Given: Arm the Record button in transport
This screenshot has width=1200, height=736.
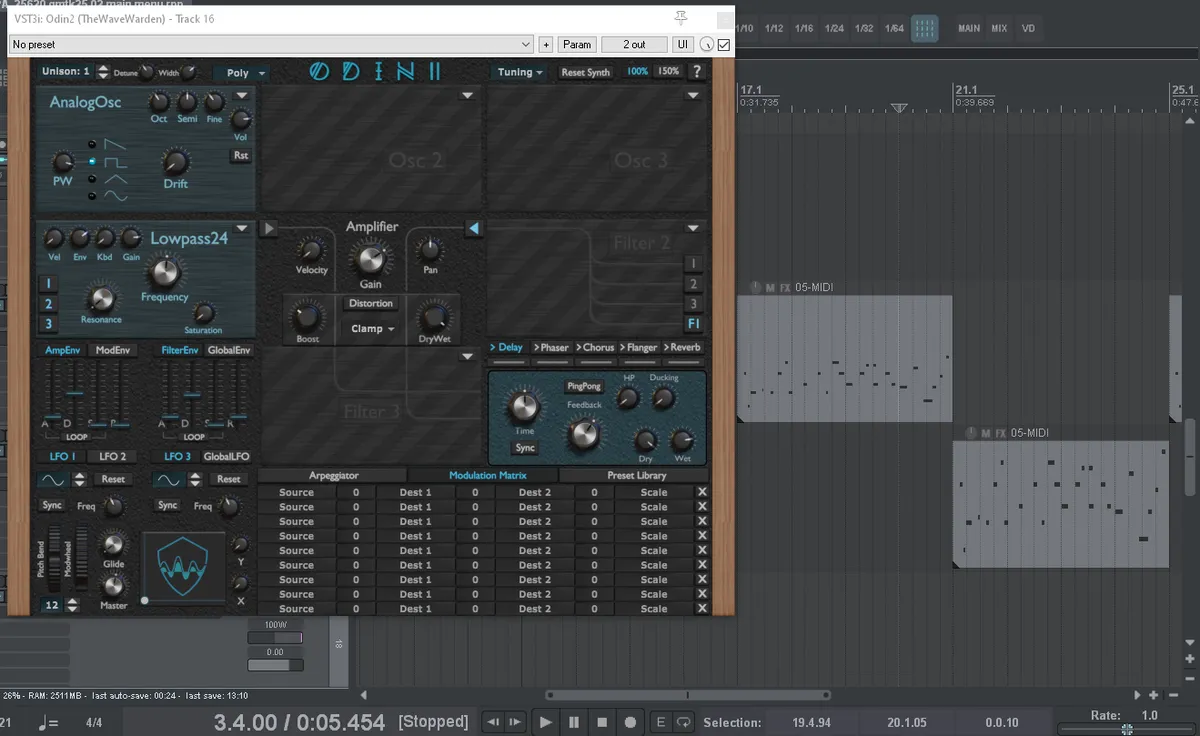Looking at the screenshot, I should click(630, 722).
